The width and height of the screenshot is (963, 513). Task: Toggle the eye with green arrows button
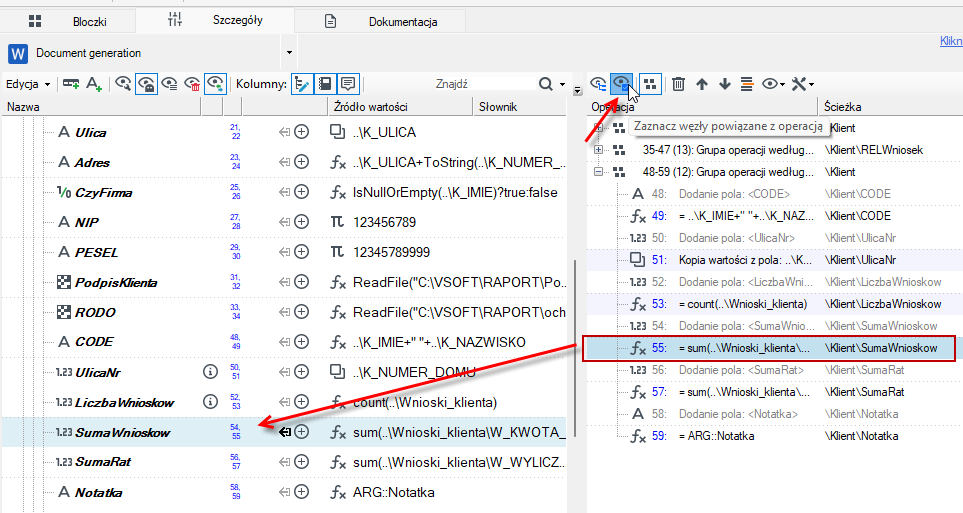click(x=216, y=84)
